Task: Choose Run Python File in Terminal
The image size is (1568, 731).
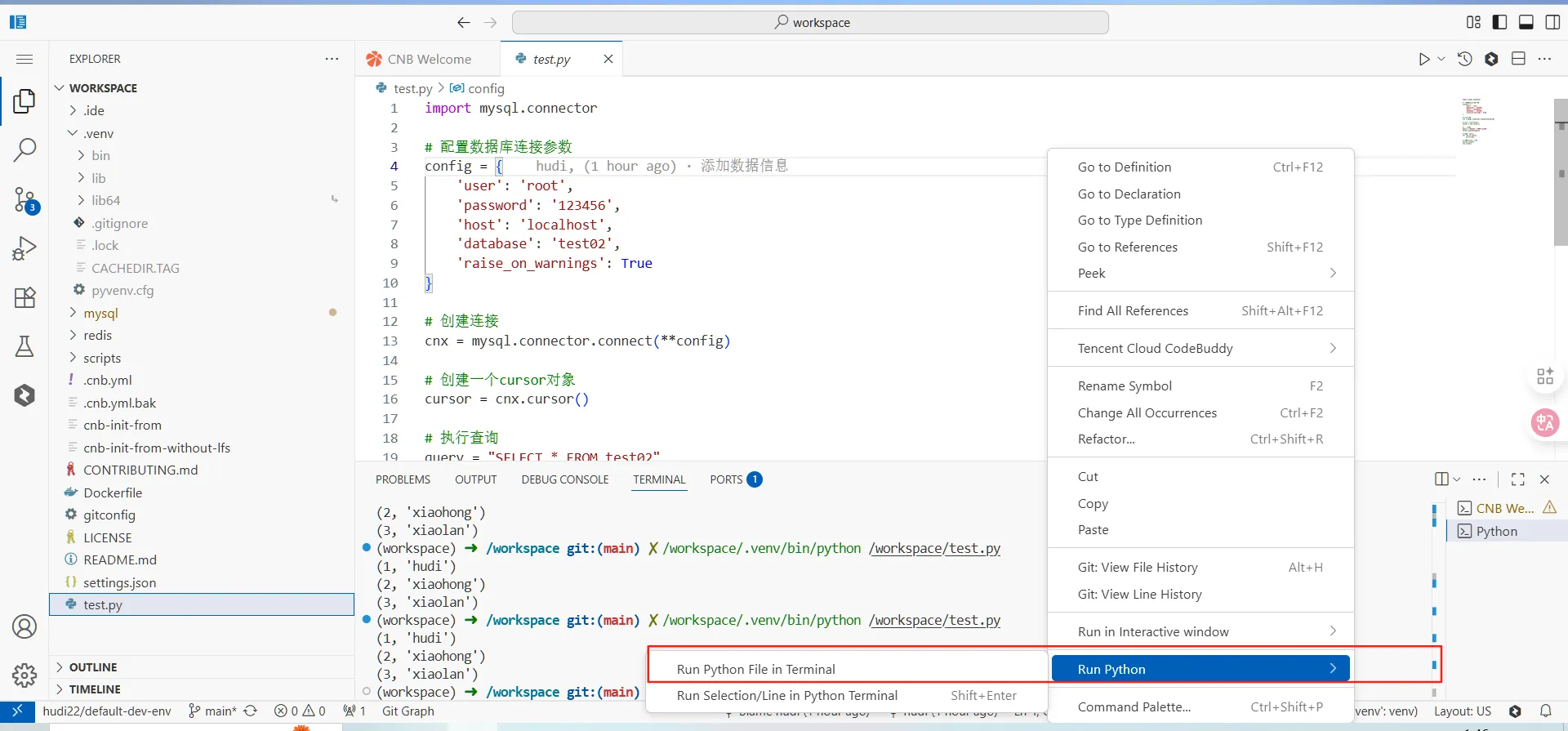Action: point(848,669)
